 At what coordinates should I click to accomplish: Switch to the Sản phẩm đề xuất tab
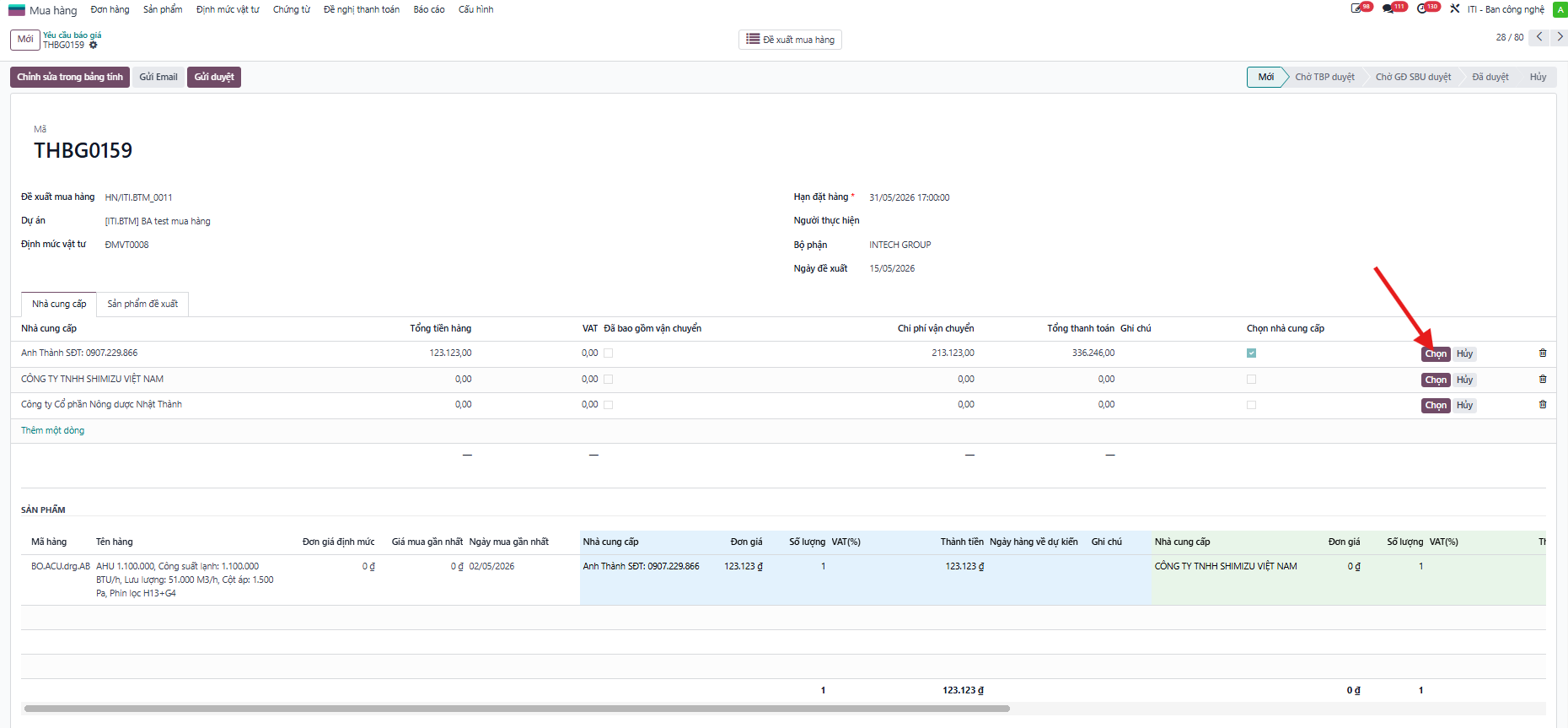pos(142,304)
